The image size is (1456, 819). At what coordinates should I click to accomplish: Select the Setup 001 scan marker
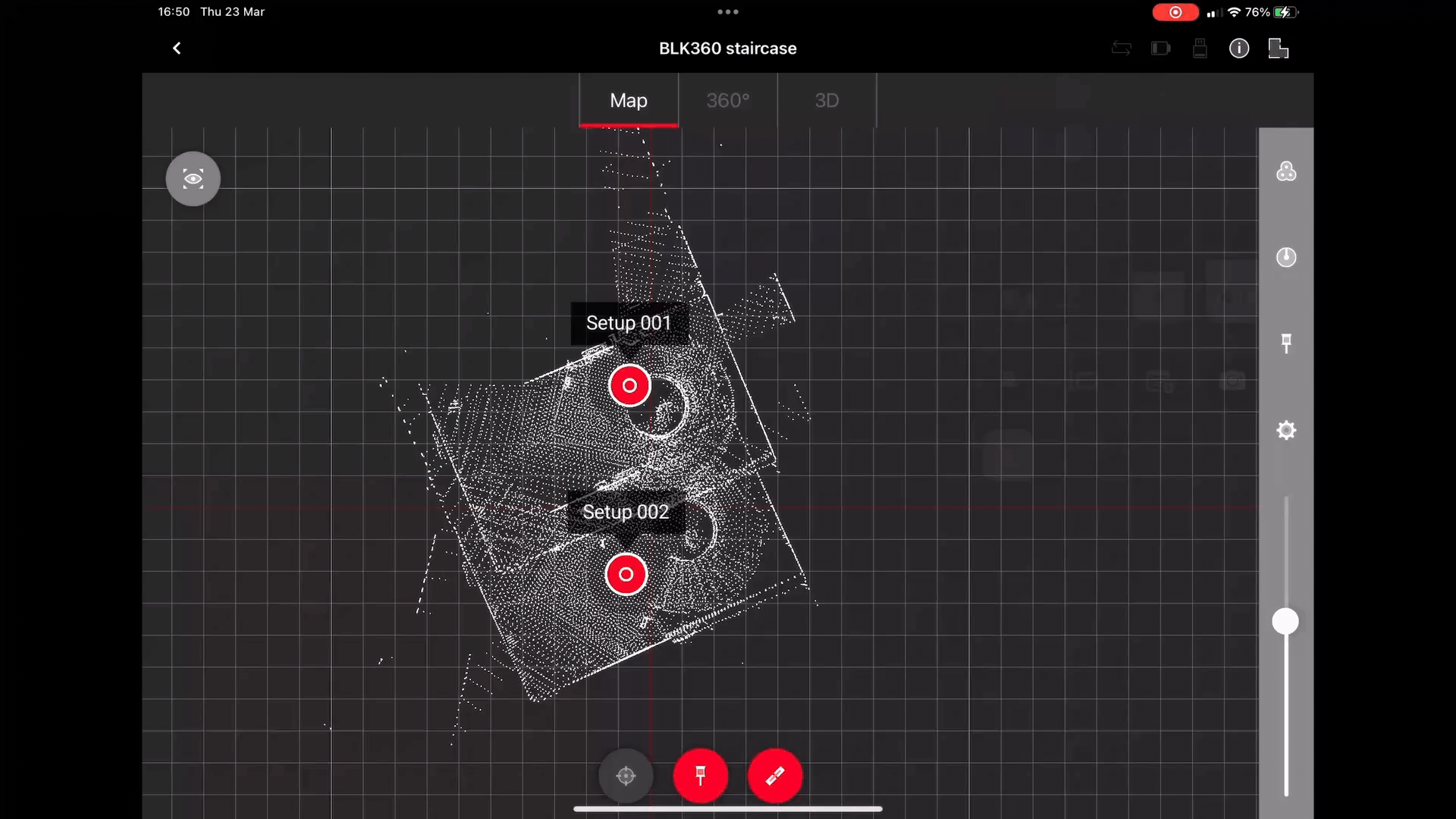[629, 384]
